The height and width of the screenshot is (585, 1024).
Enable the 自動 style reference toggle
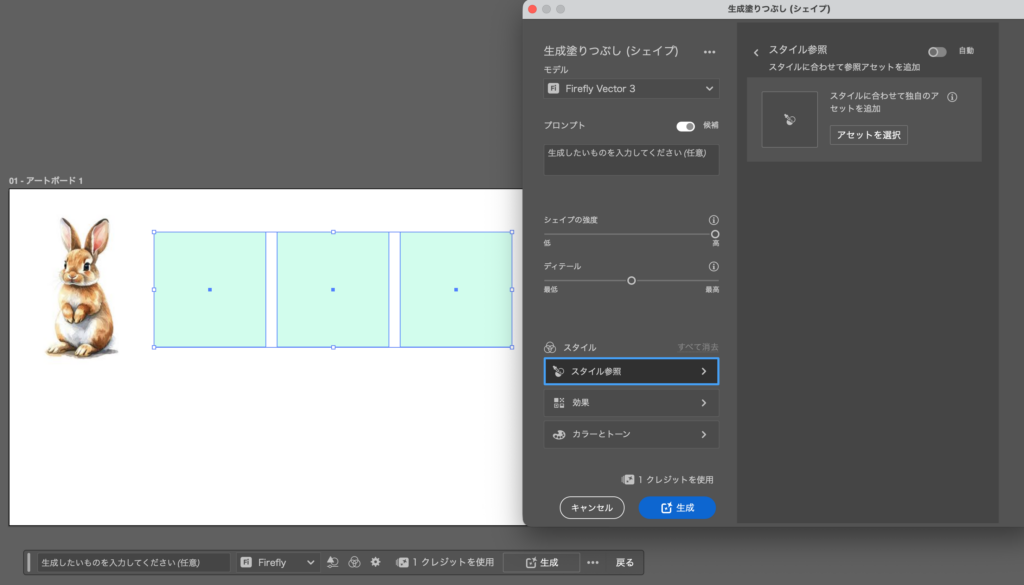937,51
